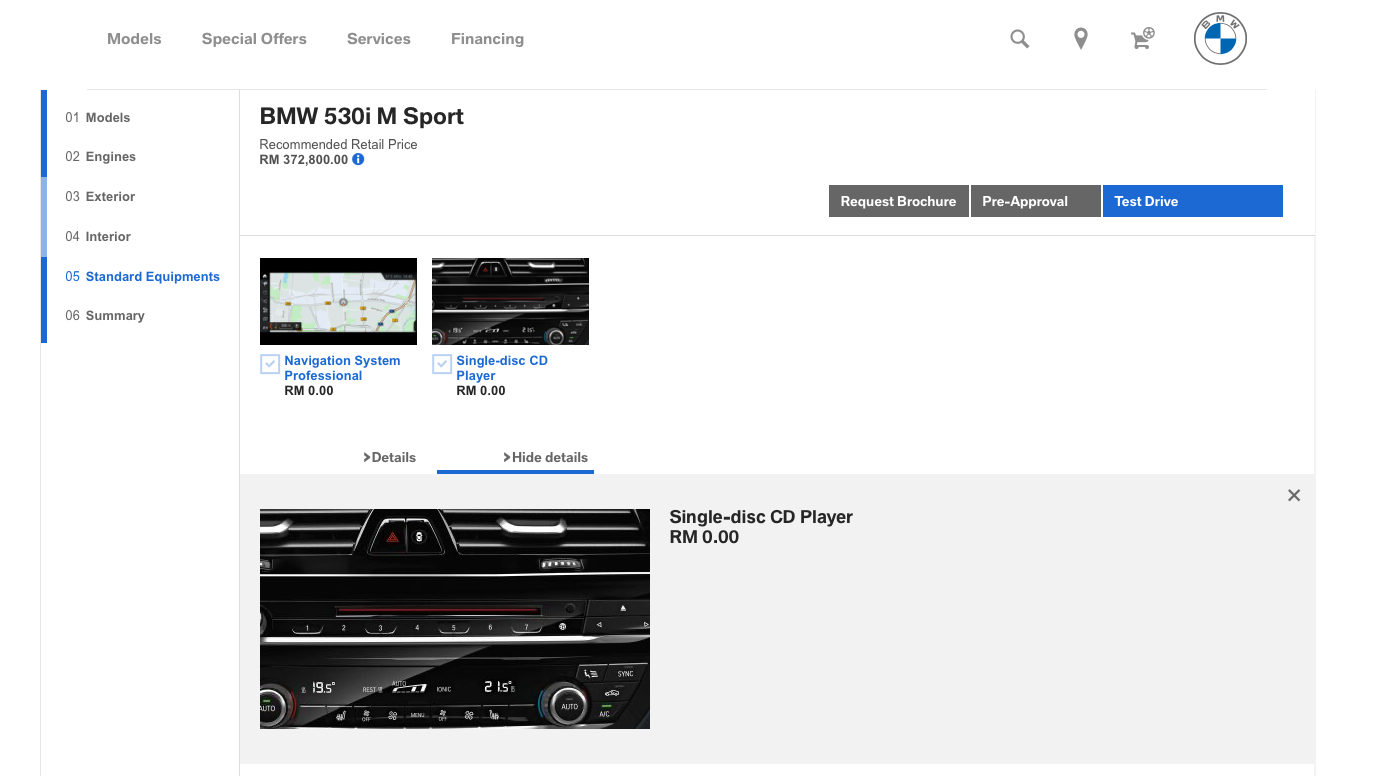Click the Recommended Retail Price label
Image resolution: width=1394 pixels, height=776 pixels.
click(338, 144)
